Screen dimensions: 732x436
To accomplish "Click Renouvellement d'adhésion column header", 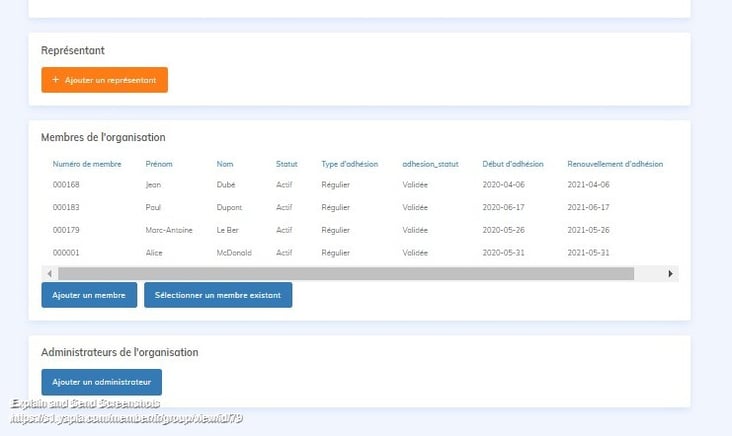I will click(x=614, y=164).
